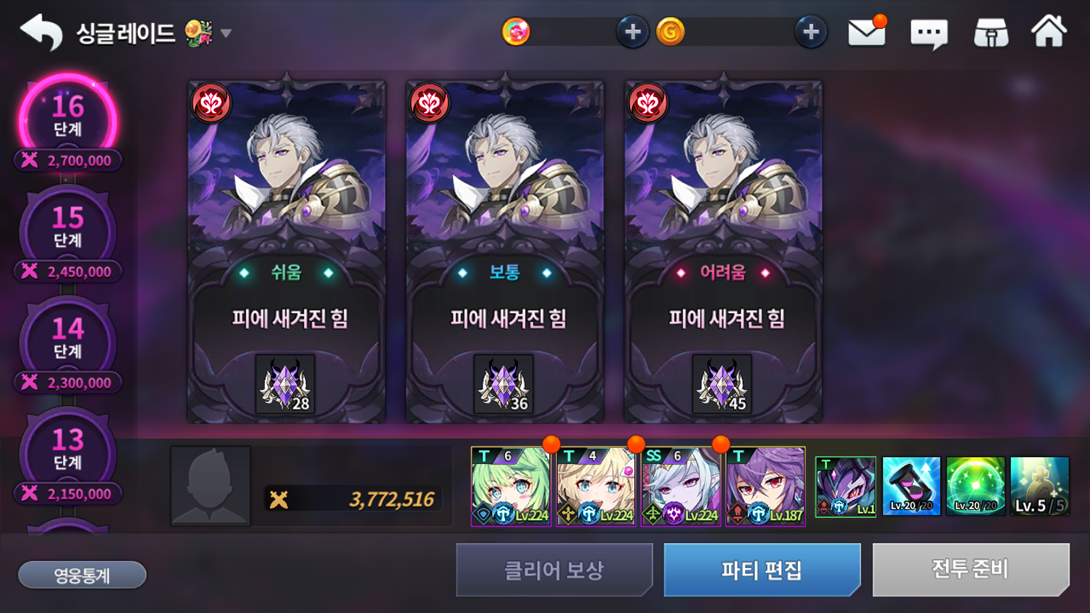Select stage 16 단계
The width and height of the screenshot is (1090, 613).
67,116
